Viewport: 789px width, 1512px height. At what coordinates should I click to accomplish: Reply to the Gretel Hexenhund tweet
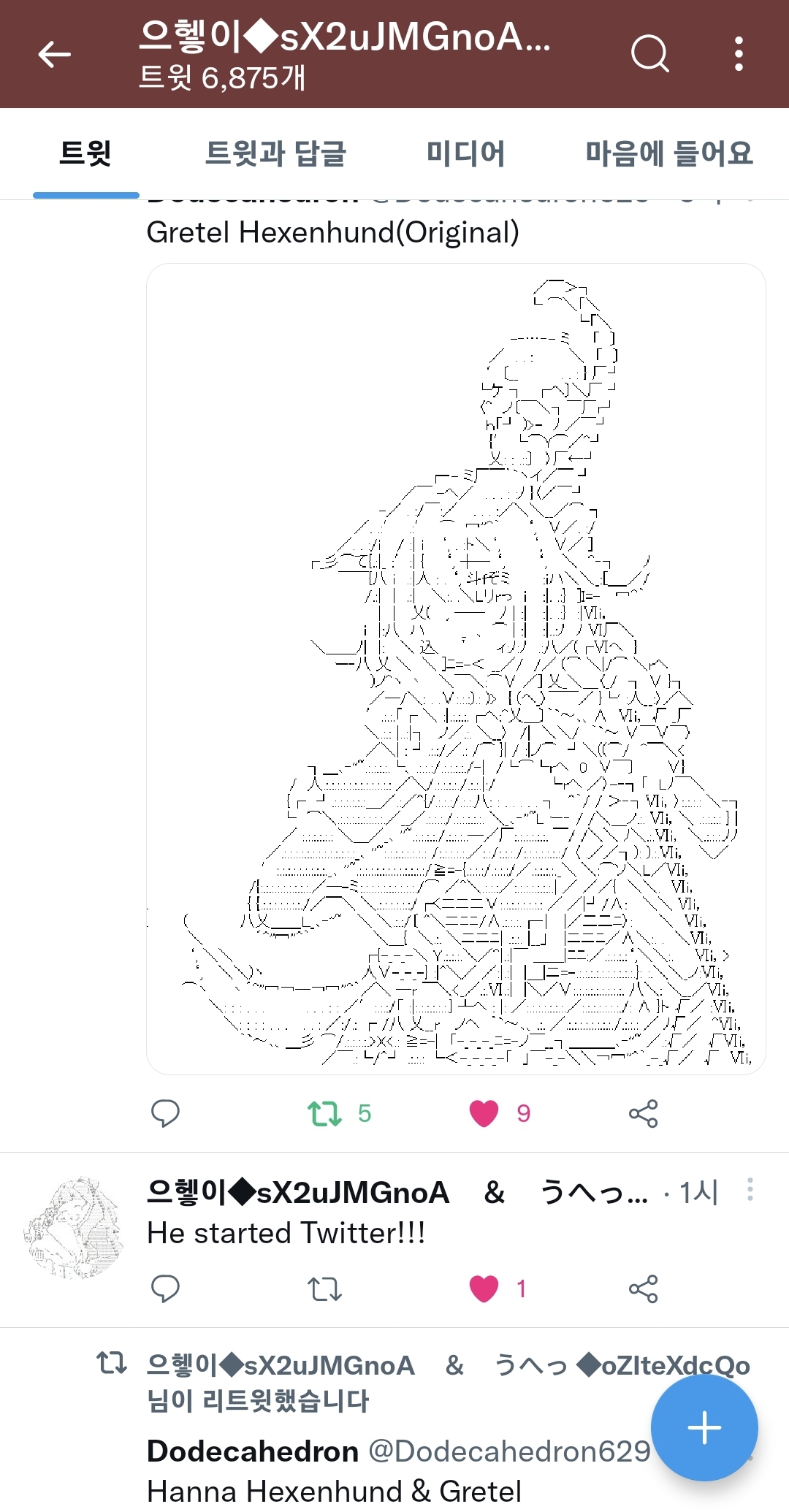[x=165, y=1113]
